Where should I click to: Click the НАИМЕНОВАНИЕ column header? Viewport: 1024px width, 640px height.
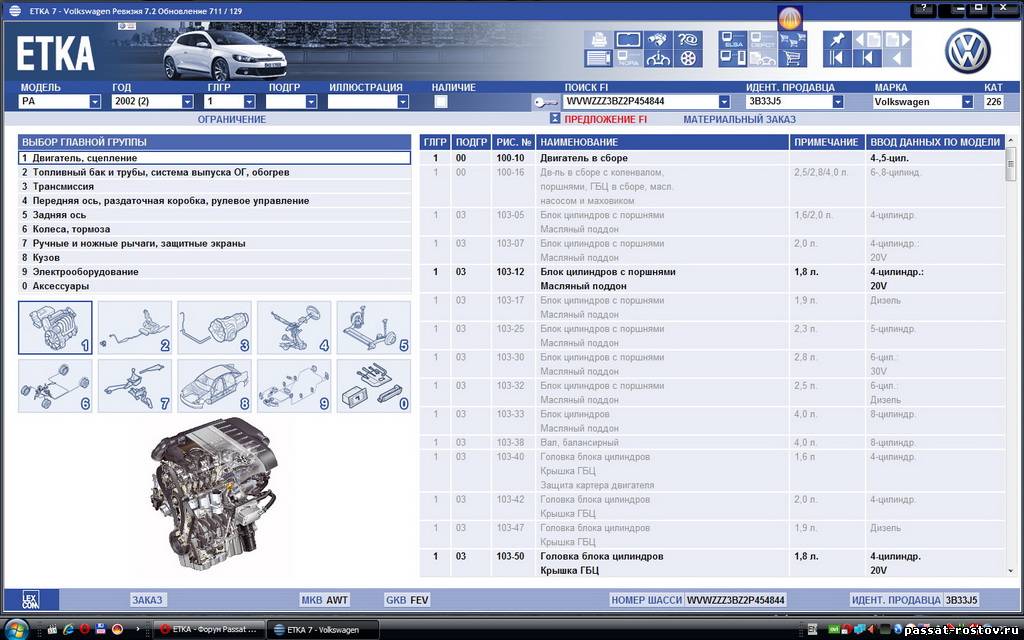(662, 142)
